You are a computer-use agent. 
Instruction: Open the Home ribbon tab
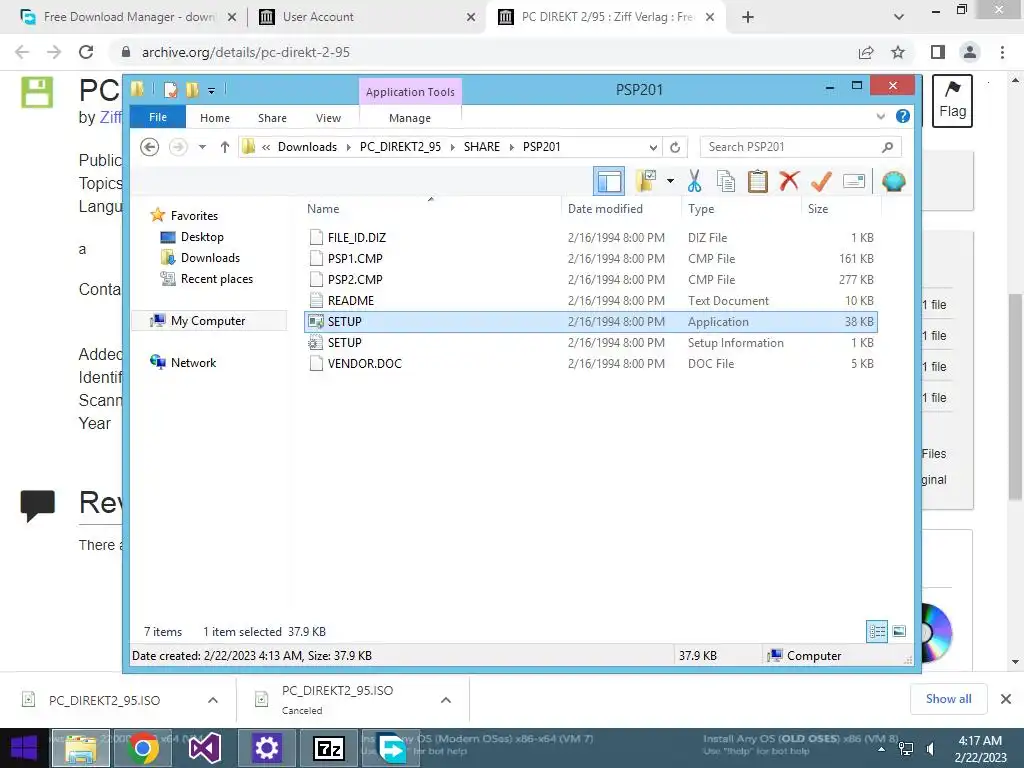point(215,118)
